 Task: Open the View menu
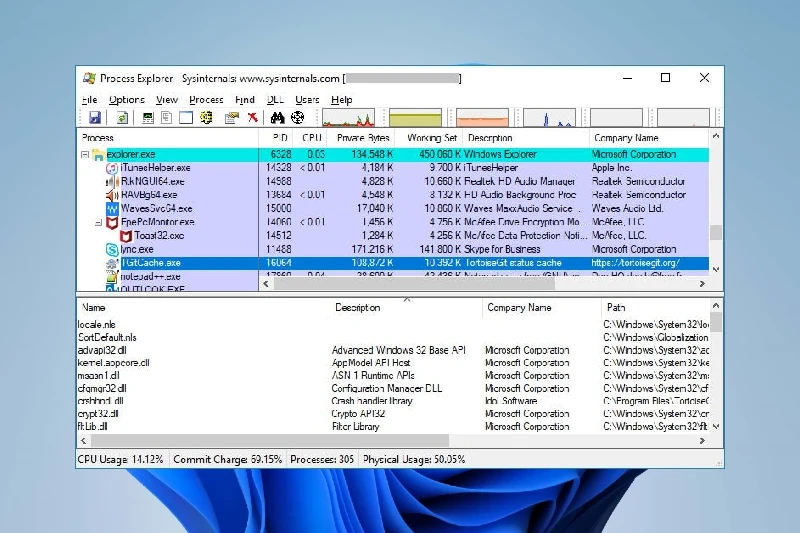(x=167, y=99)
